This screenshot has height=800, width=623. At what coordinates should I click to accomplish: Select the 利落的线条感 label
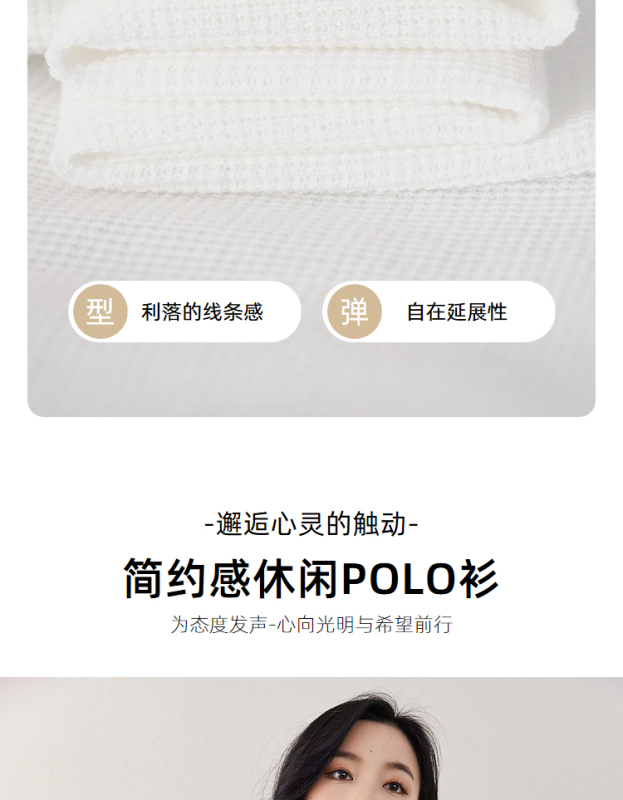pyautogui.click(x=202, y=312)
